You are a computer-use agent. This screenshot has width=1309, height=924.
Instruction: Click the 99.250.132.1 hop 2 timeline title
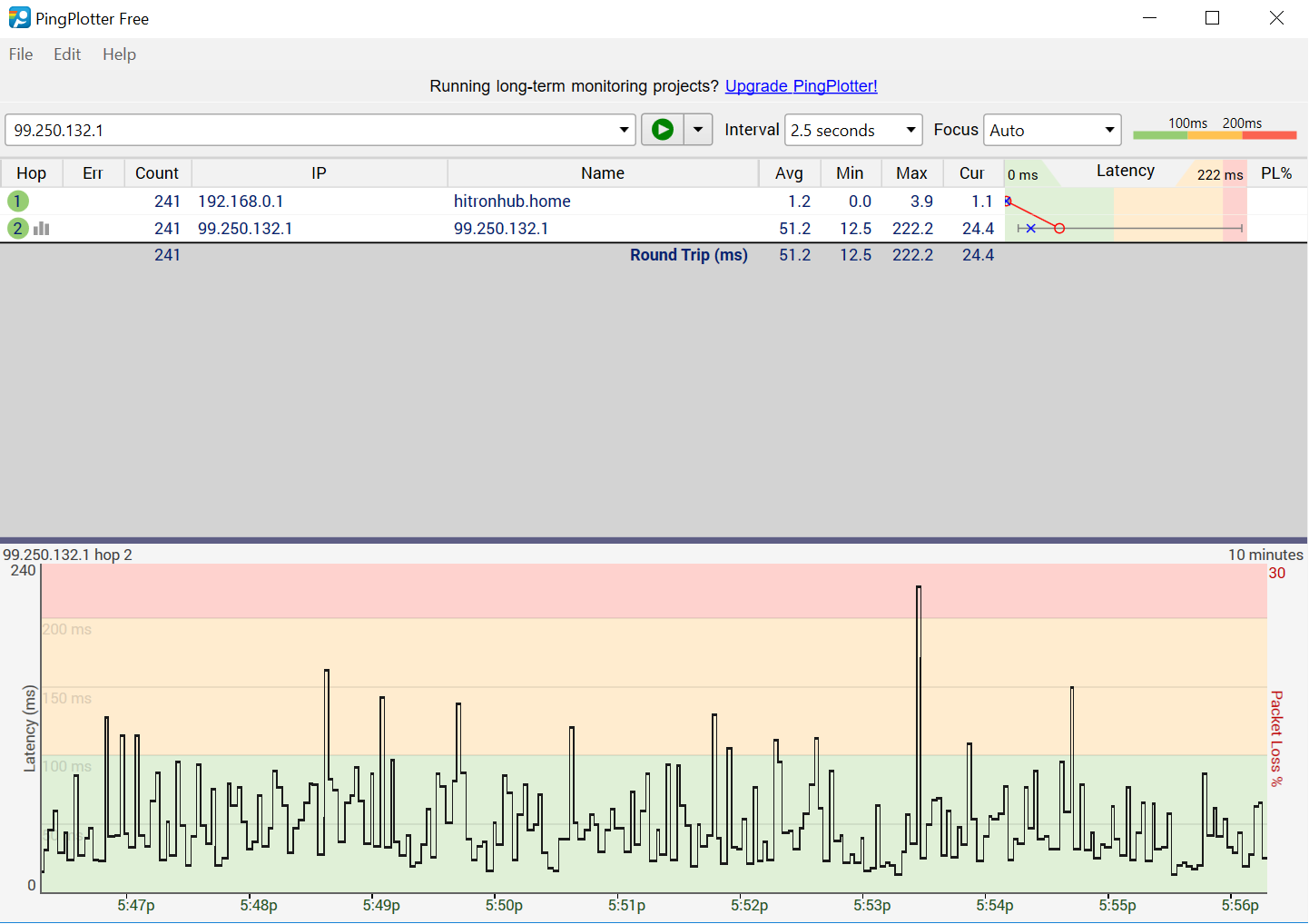pyautogui.click(x=67, y=555)
